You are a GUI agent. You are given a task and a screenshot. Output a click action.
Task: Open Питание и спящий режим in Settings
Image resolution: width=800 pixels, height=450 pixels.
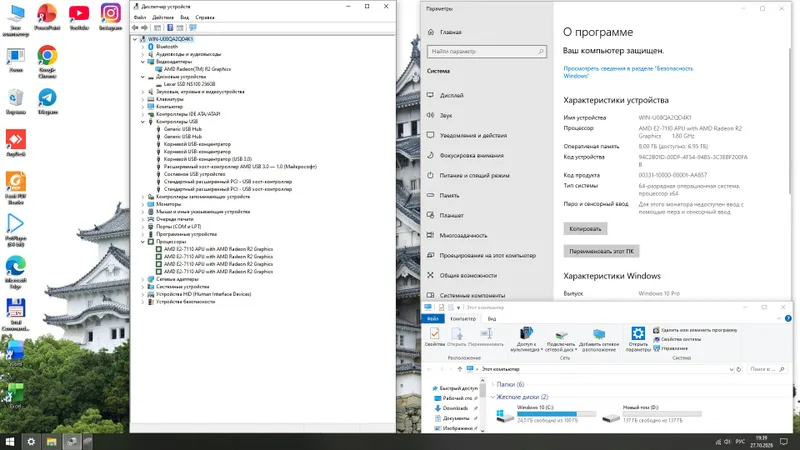tap(474, 175)
